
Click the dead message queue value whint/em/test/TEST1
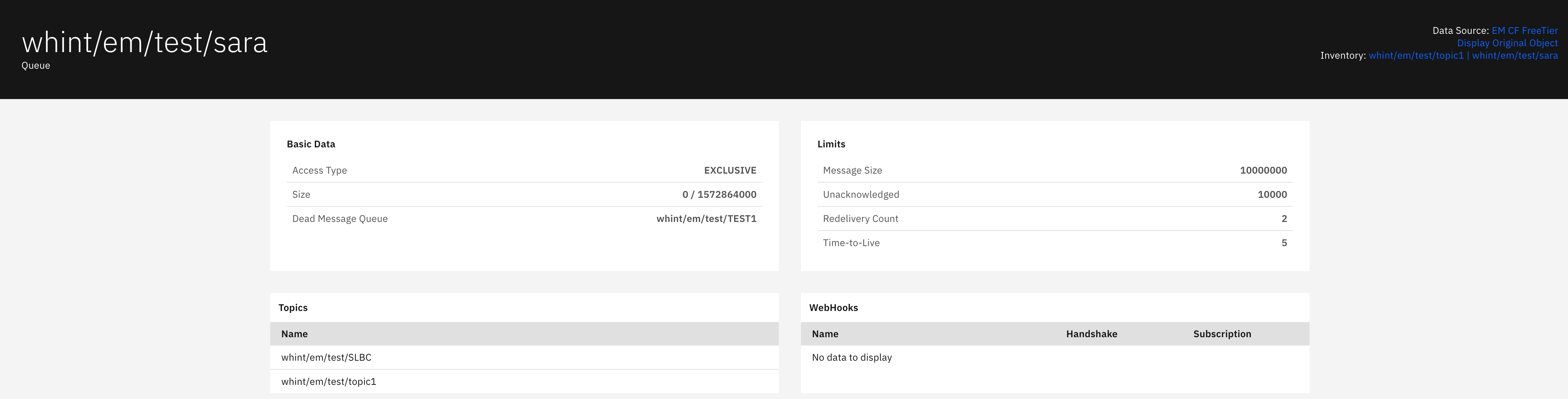[706, 219]
